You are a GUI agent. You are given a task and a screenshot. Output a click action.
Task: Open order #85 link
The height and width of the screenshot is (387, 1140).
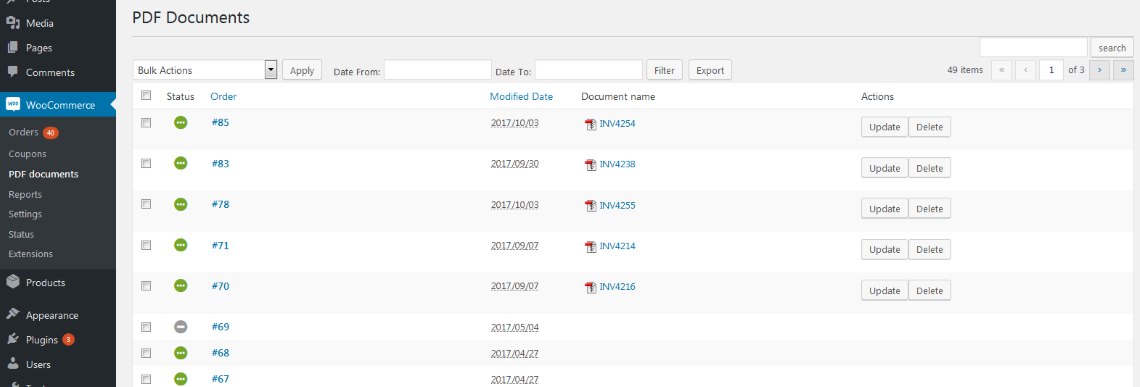pos(220,123)
